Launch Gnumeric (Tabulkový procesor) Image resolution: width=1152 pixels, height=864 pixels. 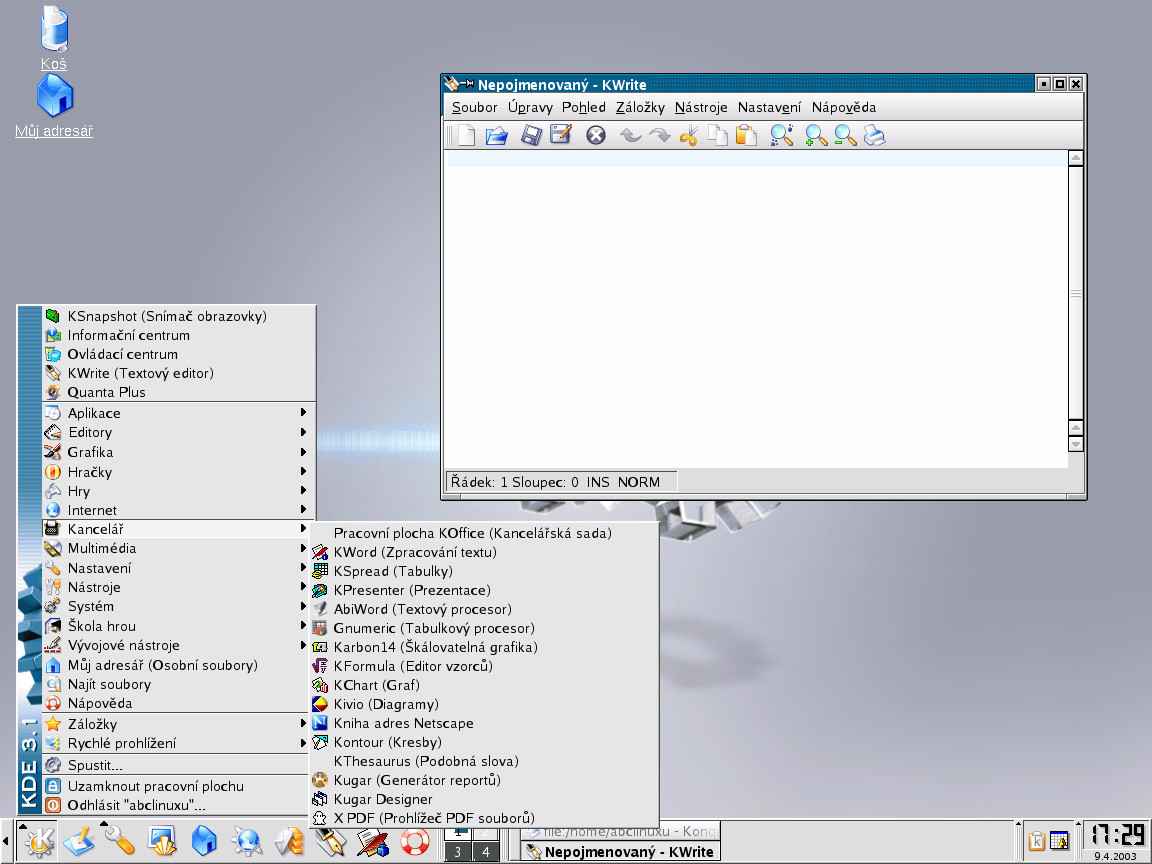pos(483,628)
